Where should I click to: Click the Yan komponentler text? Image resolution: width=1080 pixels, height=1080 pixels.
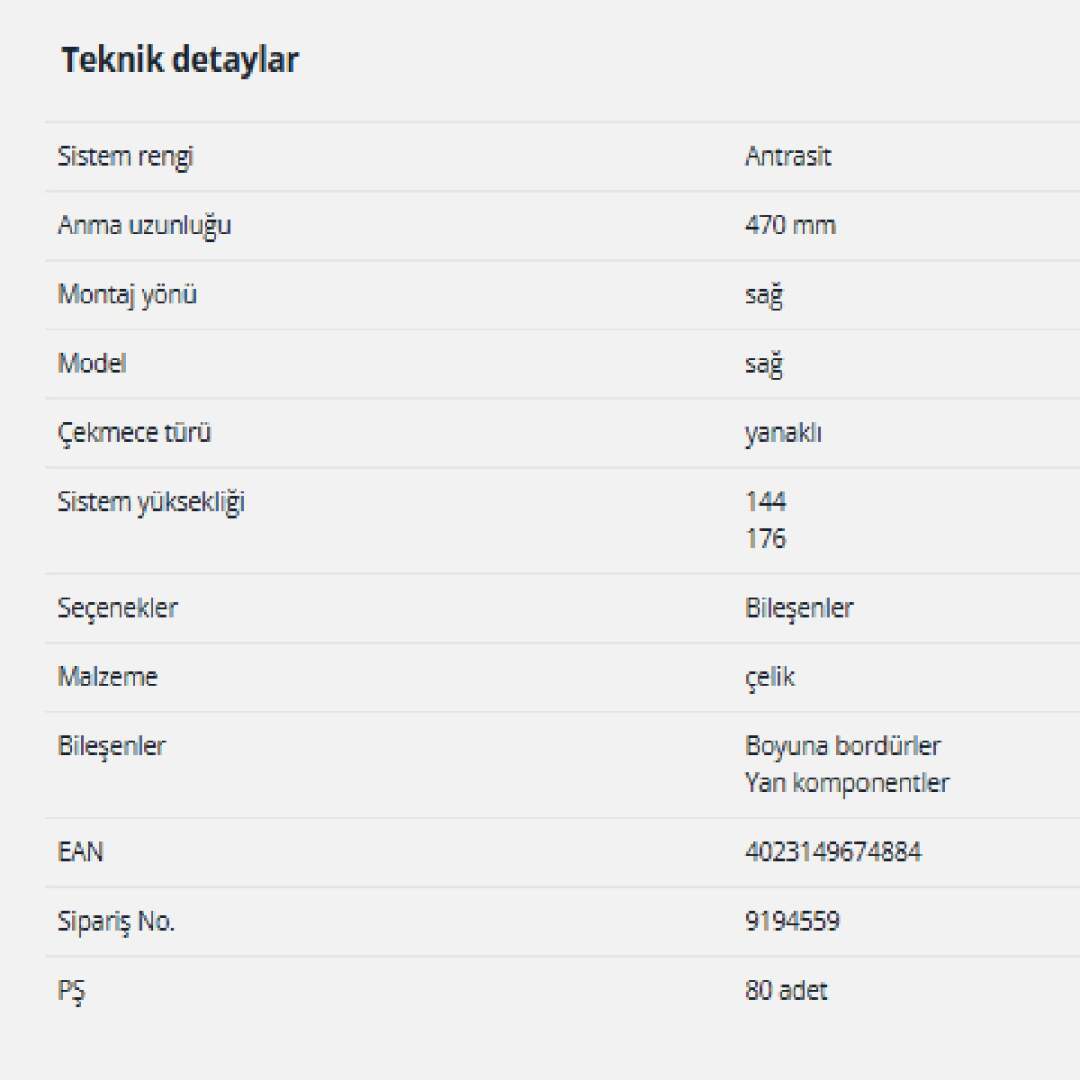coord(847,783)
